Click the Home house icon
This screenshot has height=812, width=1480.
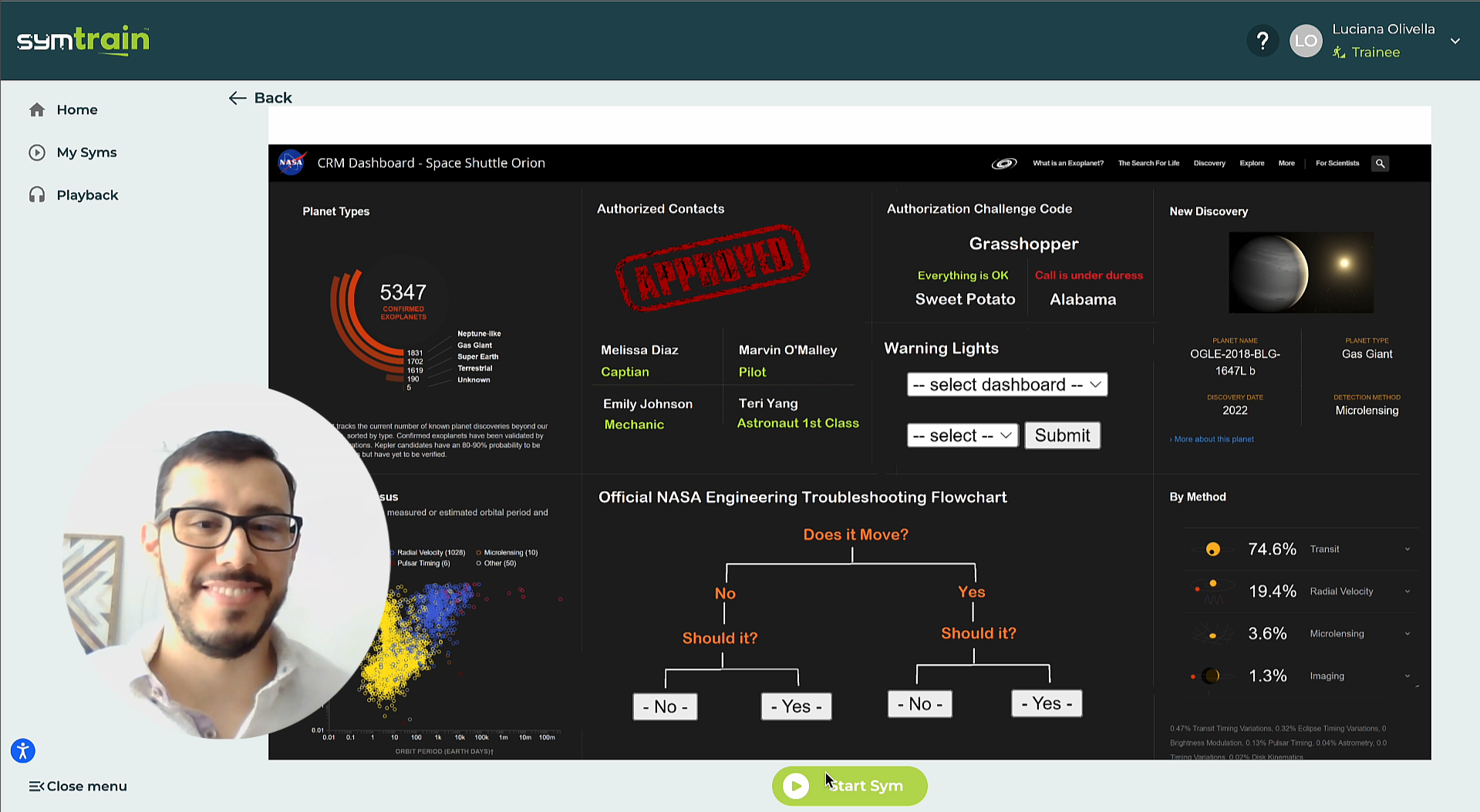point(37,110)
